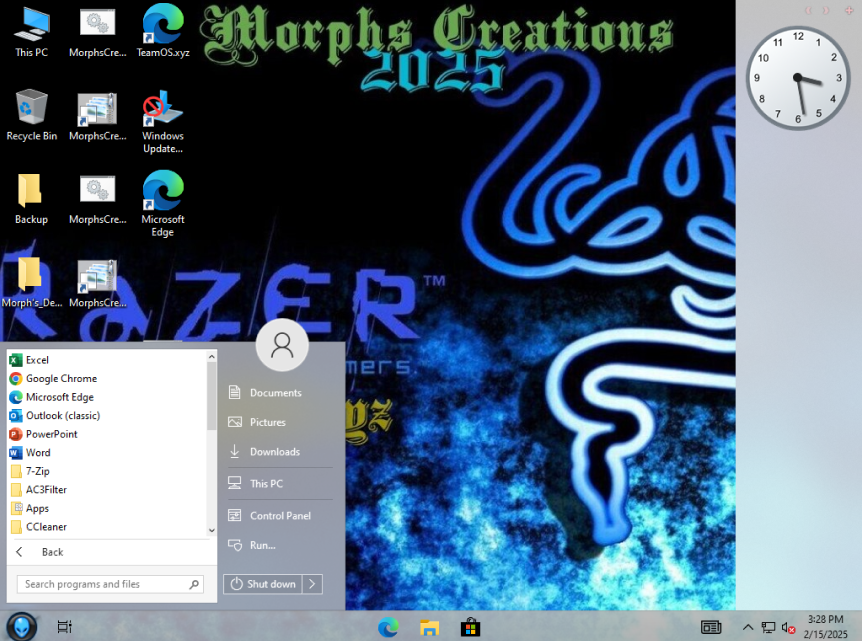Viewport: 862px width, 641px height.
Task: Launch Word from Start menu
Action: tap(107, 452)
